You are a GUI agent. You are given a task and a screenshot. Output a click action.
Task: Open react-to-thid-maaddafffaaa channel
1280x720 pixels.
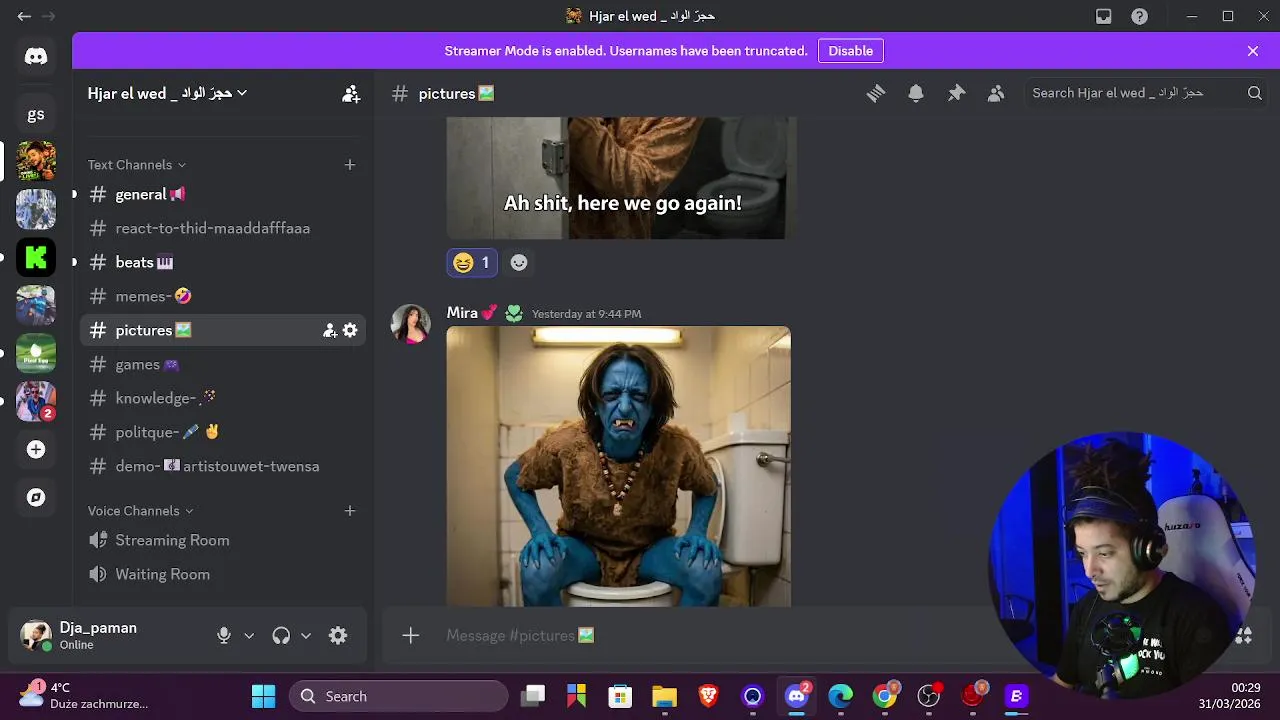[223, 228]
